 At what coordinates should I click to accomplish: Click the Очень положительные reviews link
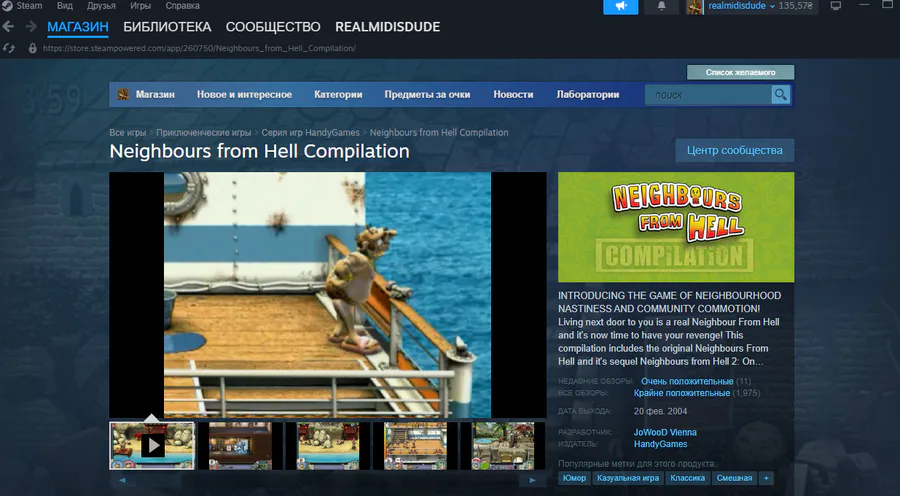687,381
